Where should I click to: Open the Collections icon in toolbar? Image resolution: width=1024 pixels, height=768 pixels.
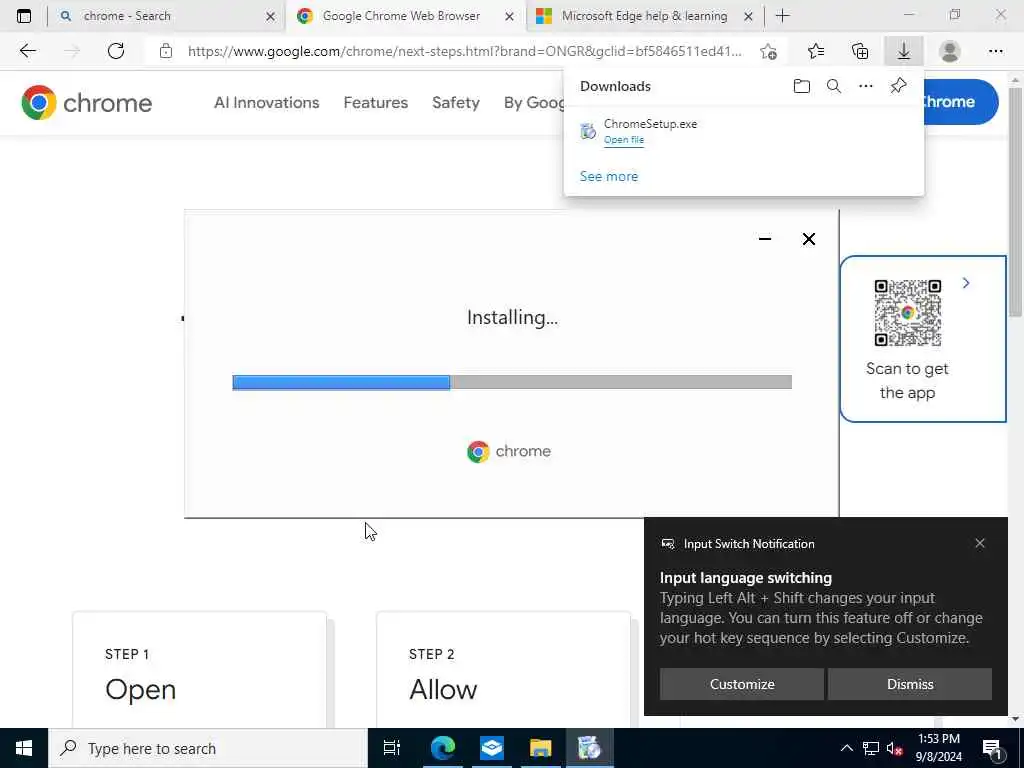(860, 51)
